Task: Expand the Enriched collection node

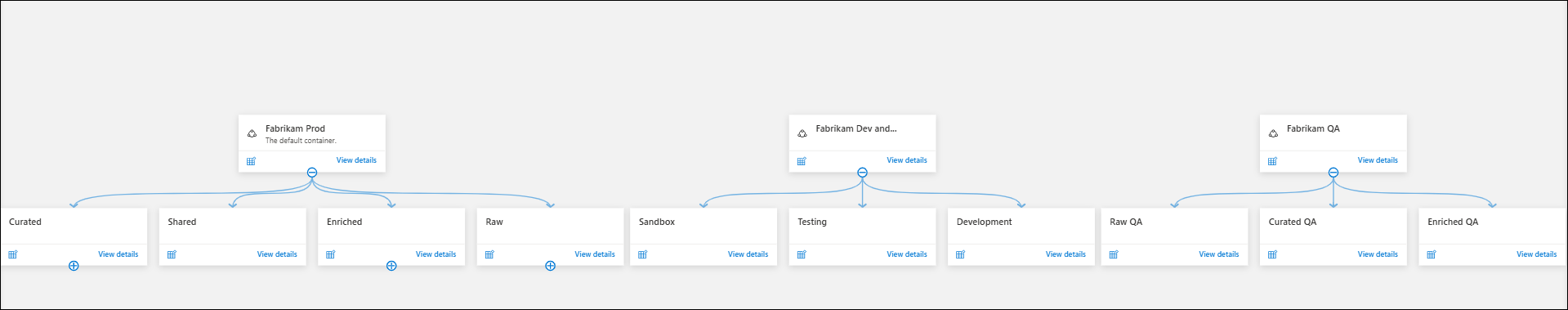Action: 391,266
